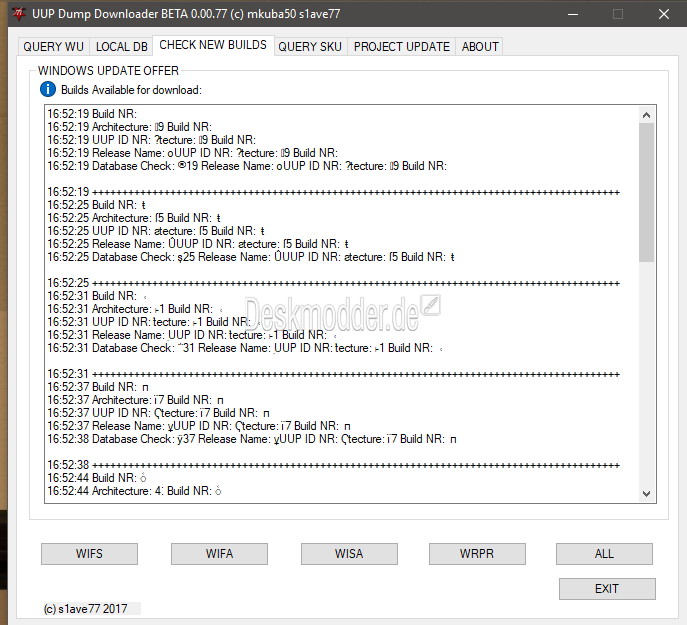Click the '16:52:25 Build NR:' log line
The image size is (687, 625).
click(x=96, y=205)
